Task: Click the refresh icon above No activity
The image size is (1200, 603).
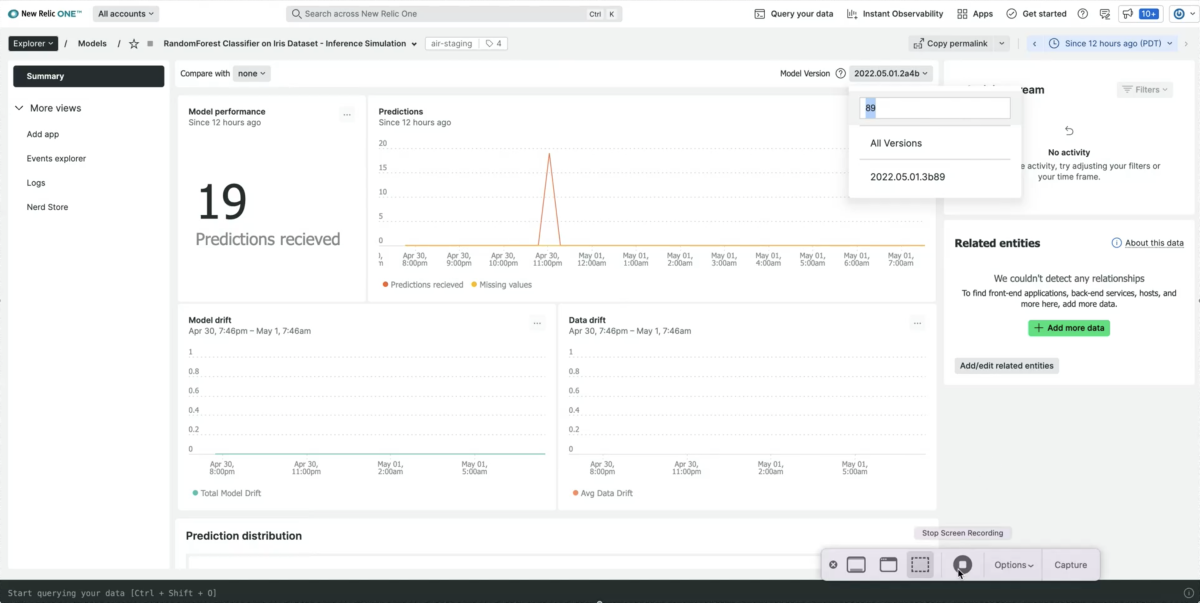Action: click(x=1069, y=131)
